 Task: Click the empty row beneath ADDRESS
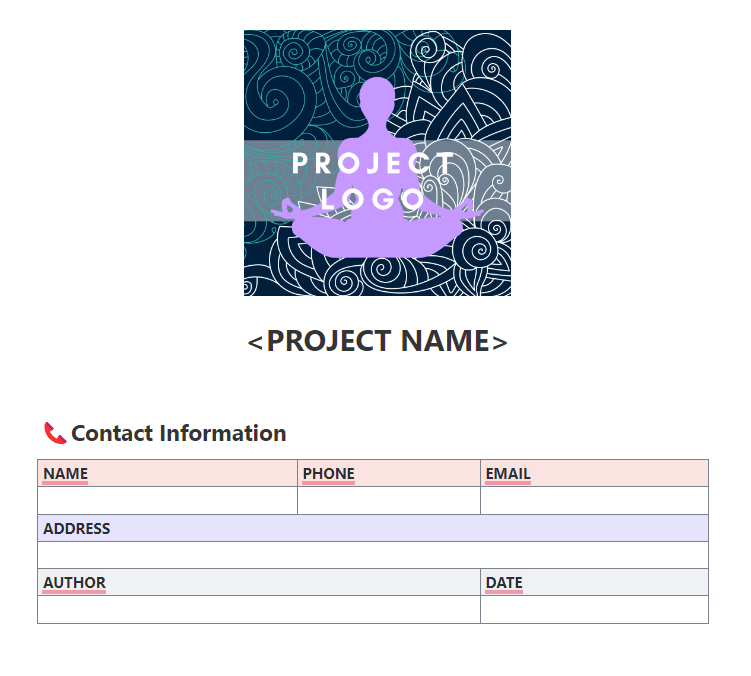pos(372,555)
